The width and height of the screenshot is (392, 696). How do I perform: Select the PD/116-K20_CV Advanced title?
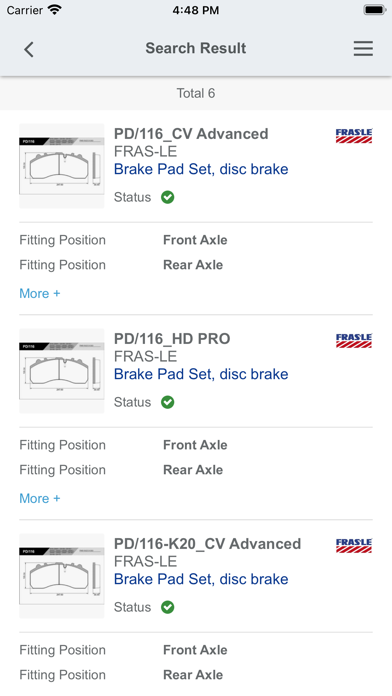click(207, 544)
